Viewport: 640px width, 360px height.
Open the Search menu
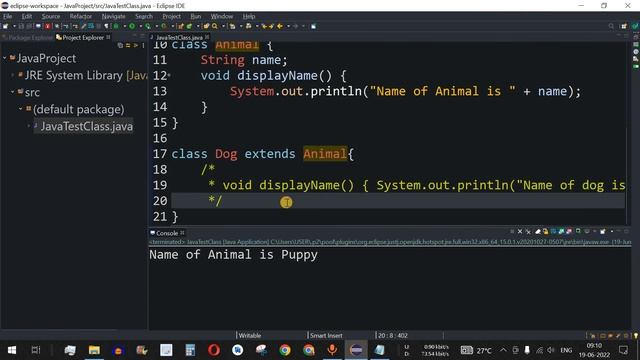144,16
